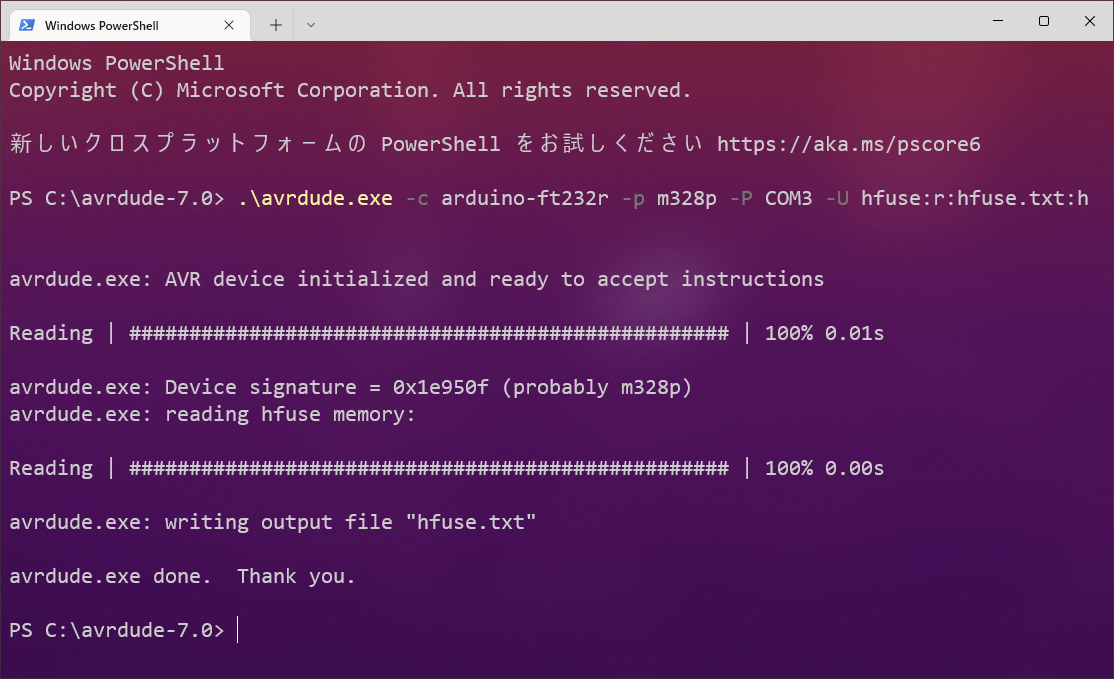Close the Windows PowerShell tab

click(x=228, y=24)
